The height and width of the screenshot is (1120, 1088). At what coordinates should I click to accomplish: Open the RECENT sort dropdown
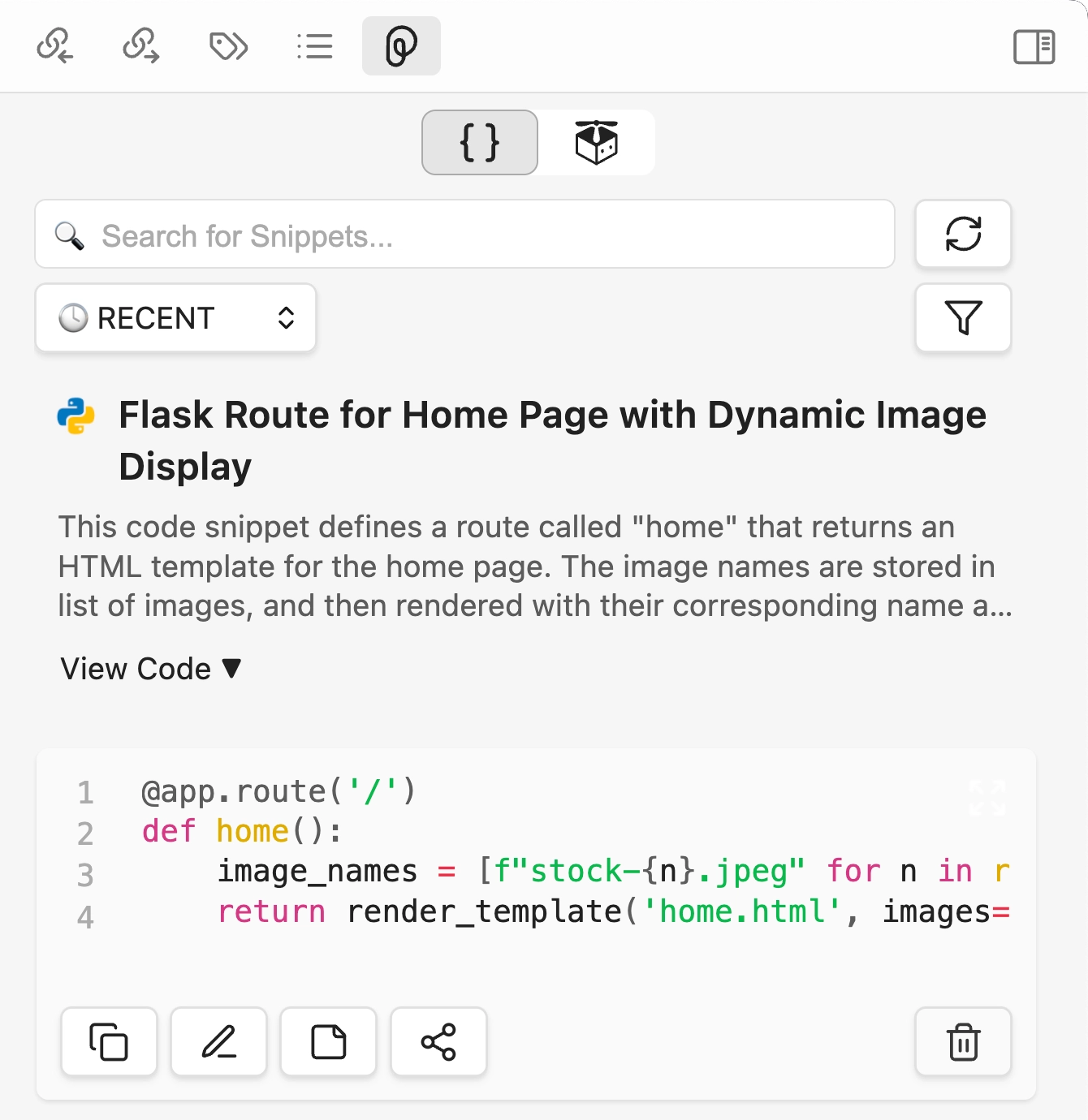tap(175, 318)
